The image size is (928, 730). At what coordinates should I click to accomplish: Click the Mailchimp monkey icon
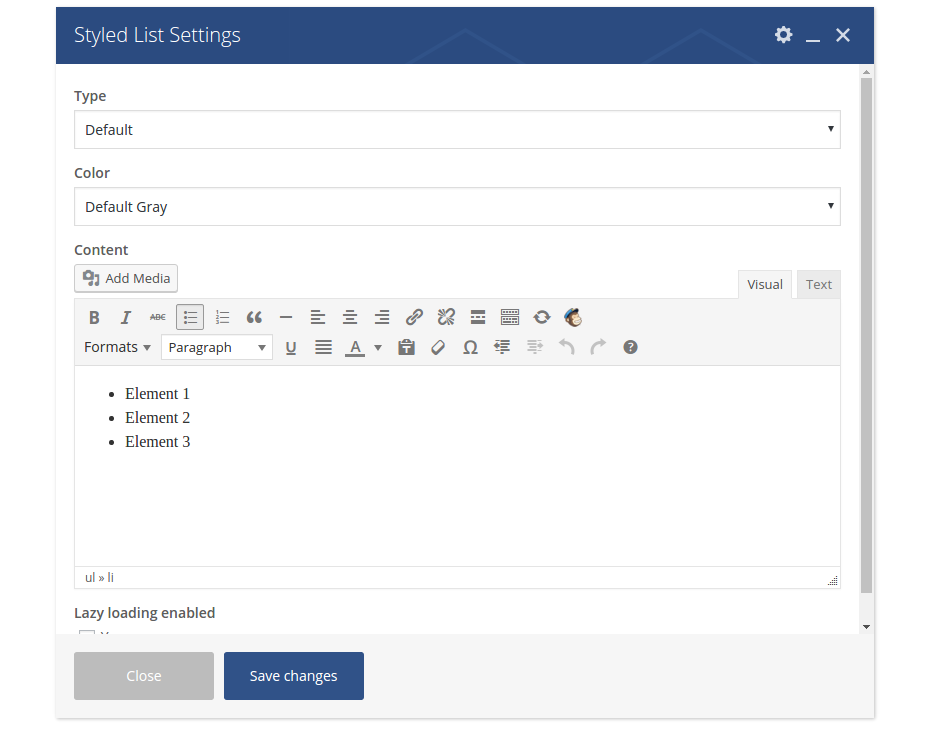(573, 318)
